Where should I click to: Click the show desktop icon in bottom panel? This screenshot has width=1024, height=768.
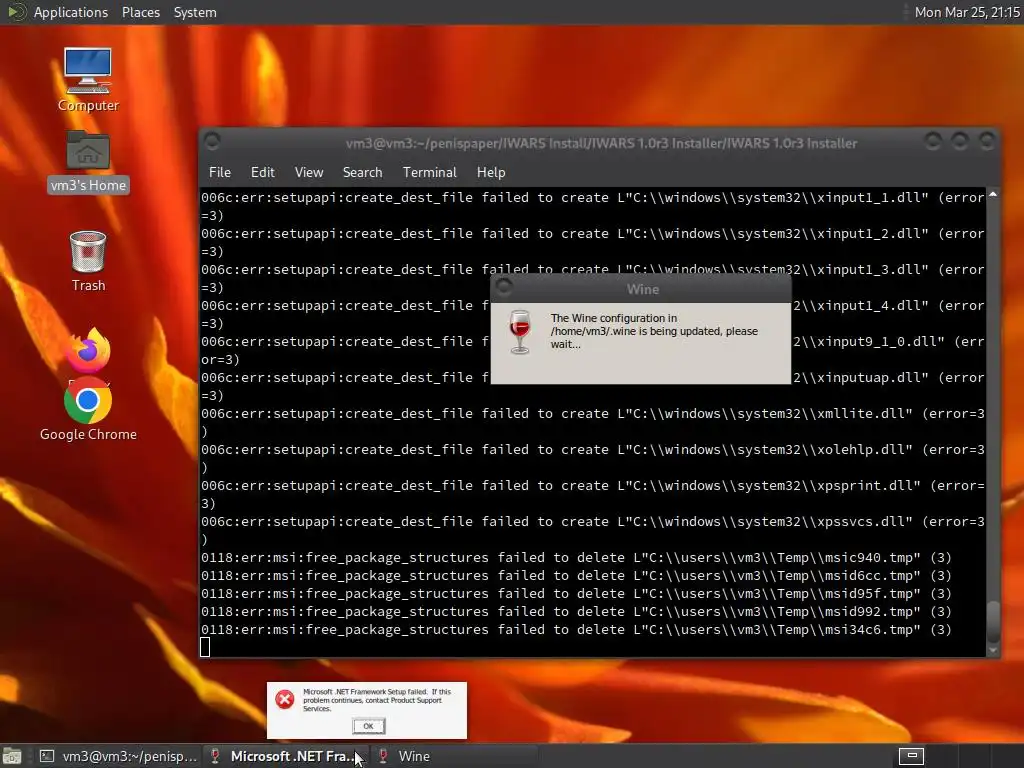click(x=12, y=756)
